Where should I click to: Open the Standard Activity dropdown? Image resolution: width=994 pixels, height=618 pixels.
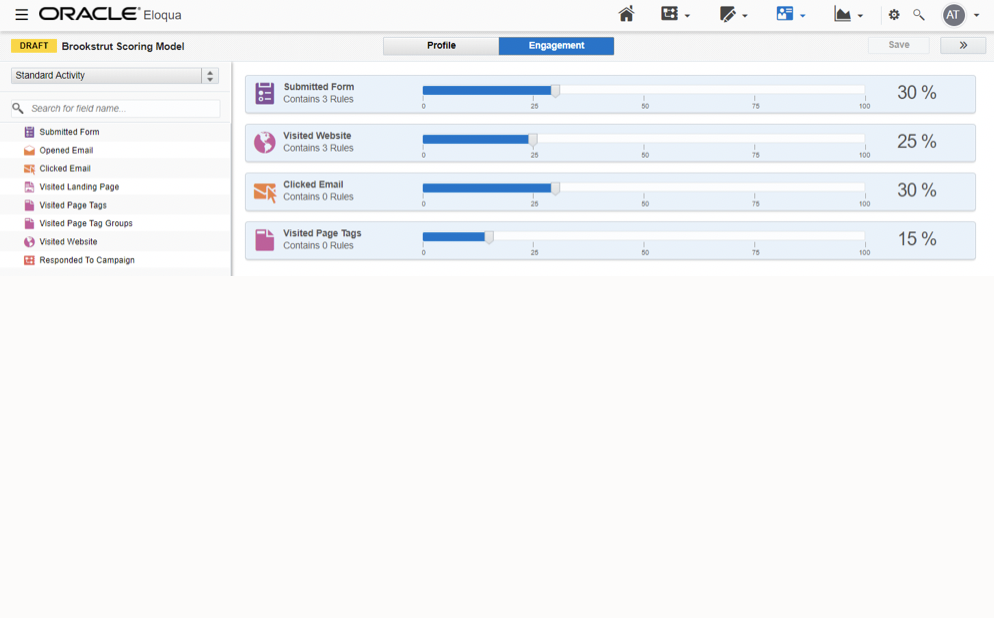(x=115, y=75)
